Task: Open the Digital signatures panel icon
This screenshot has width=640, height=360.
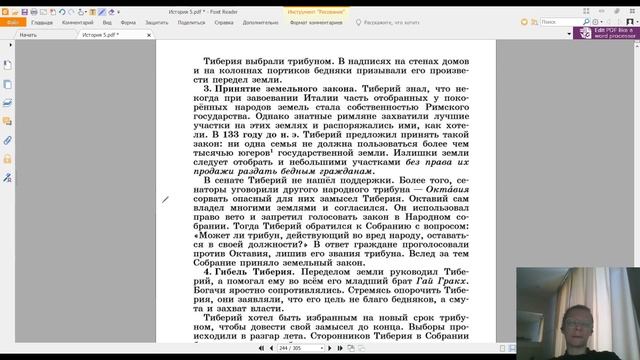Action: tap(7, 178)
